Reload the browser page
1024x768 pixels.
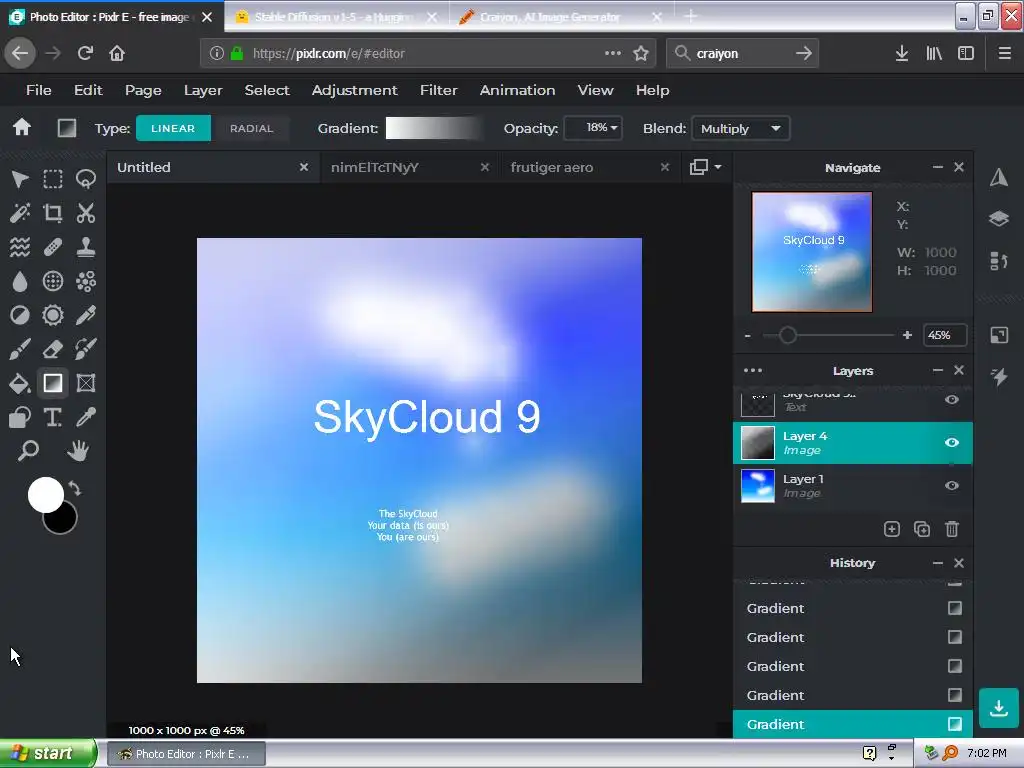click(85, 53)
